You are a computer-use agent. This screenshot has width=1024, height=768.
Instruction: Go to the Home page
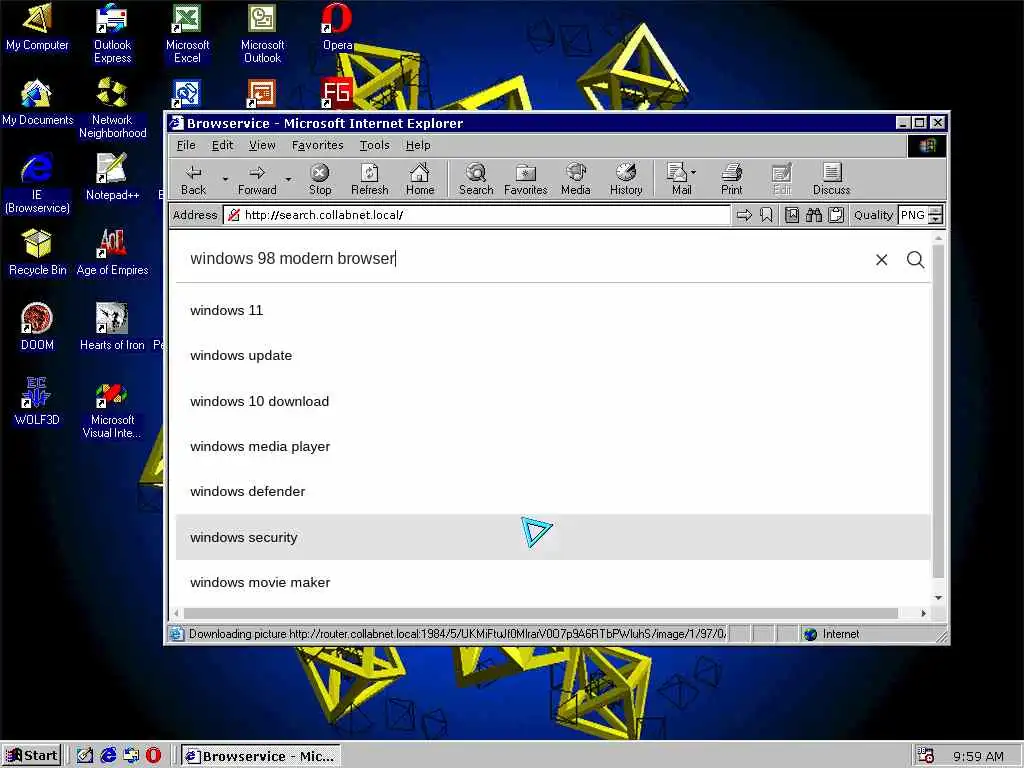click(420, 179)
